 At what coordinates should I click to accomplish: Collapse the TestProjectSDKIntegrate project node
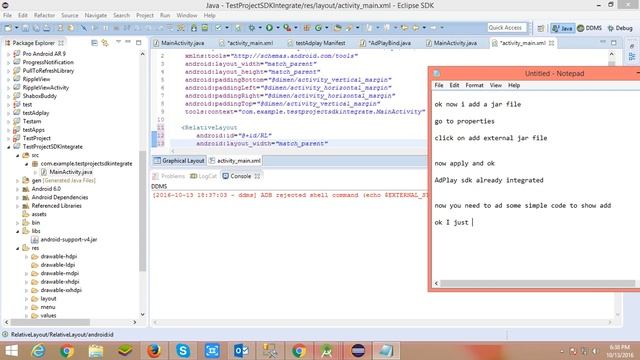9,147
